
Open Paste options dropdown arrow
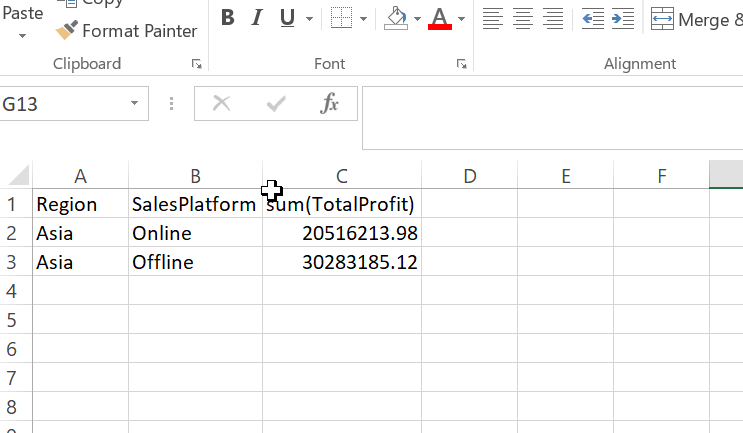(x=22, y=36)
